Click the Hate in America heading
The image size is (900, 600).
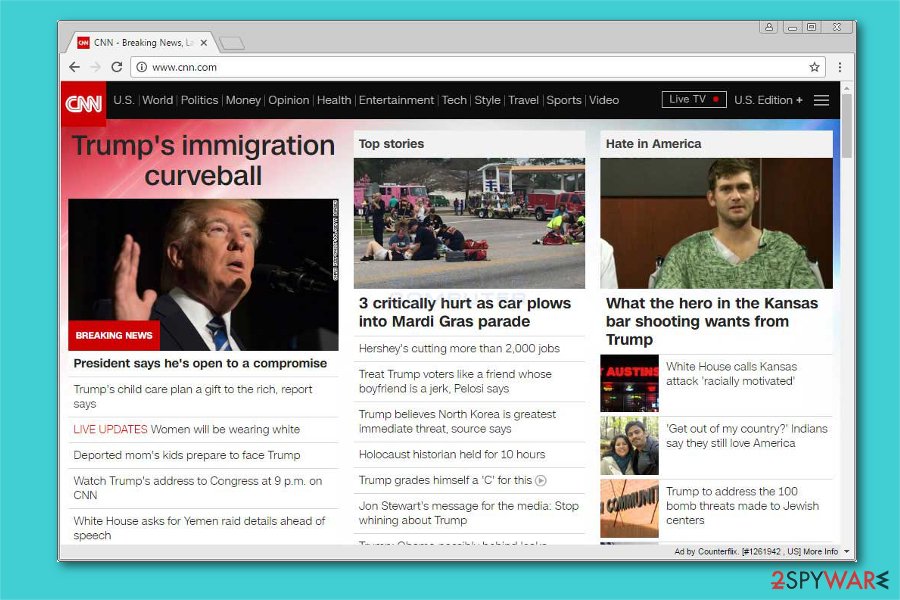point(653,144)
